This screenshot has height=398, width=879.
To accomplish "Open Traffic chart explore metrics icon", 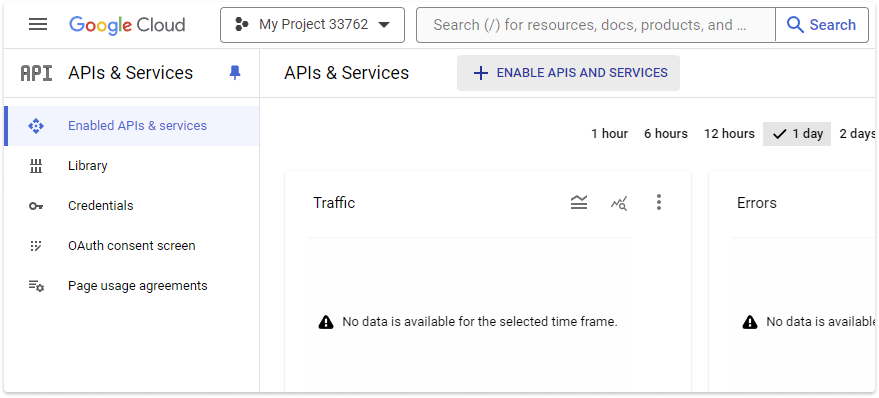I will (619, 203).
